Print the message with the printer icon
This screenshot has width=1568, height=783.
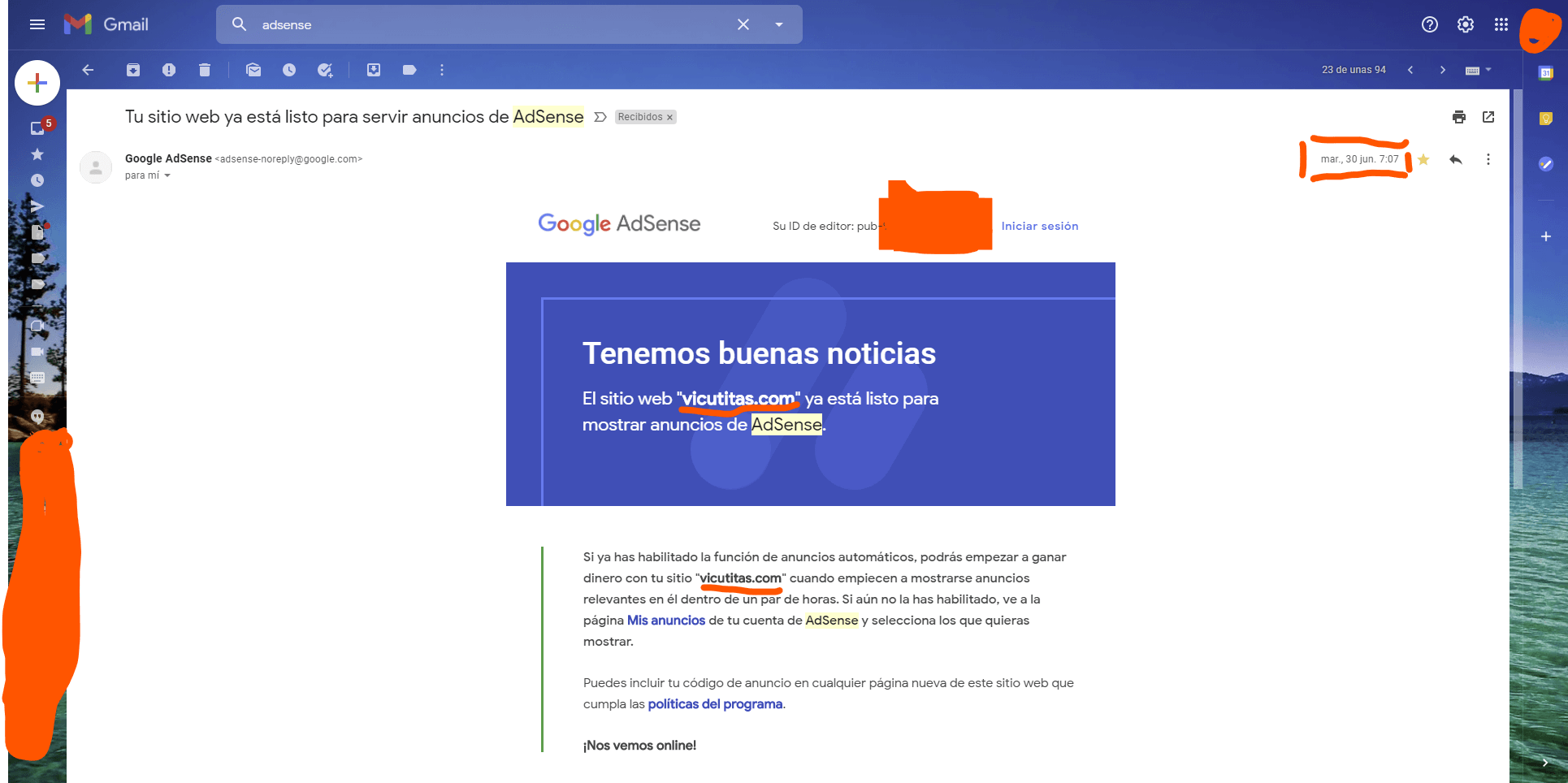point(1458,117)
